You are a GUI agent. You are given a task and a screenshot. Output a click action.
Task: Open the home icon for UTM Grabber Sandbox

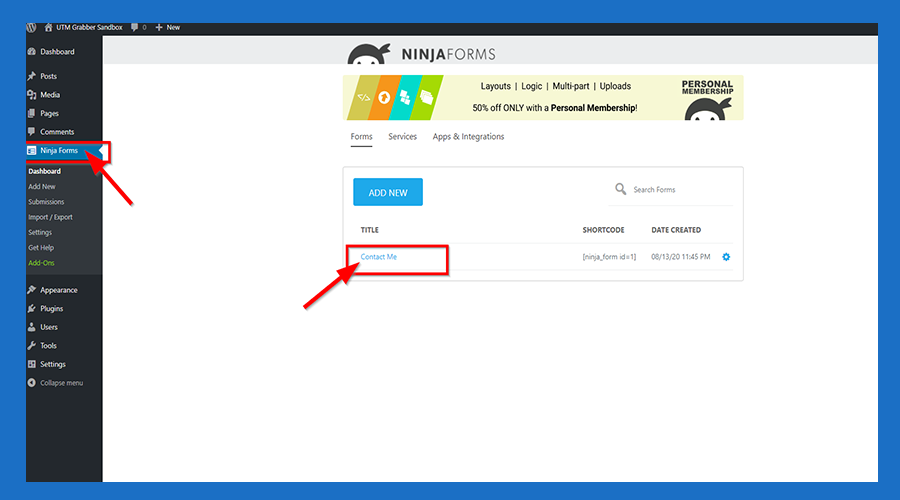[48, 27]
